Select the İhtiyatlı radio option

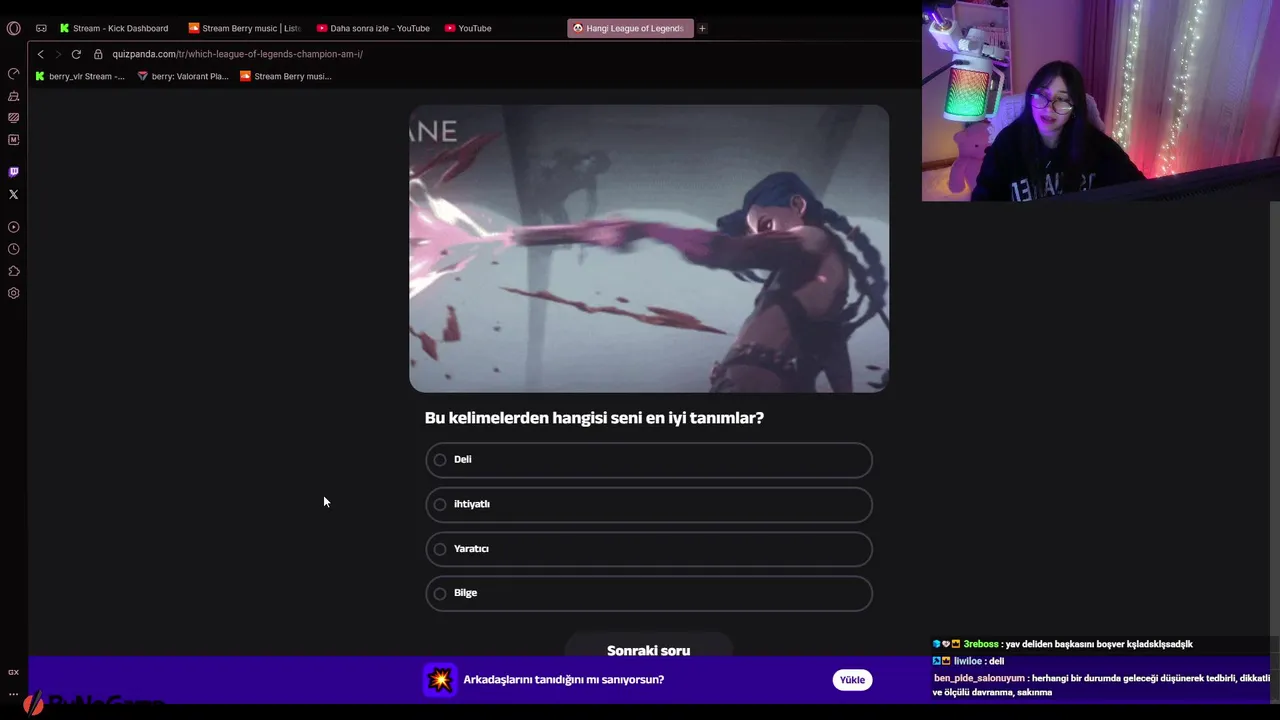click(x=649, y=504)
